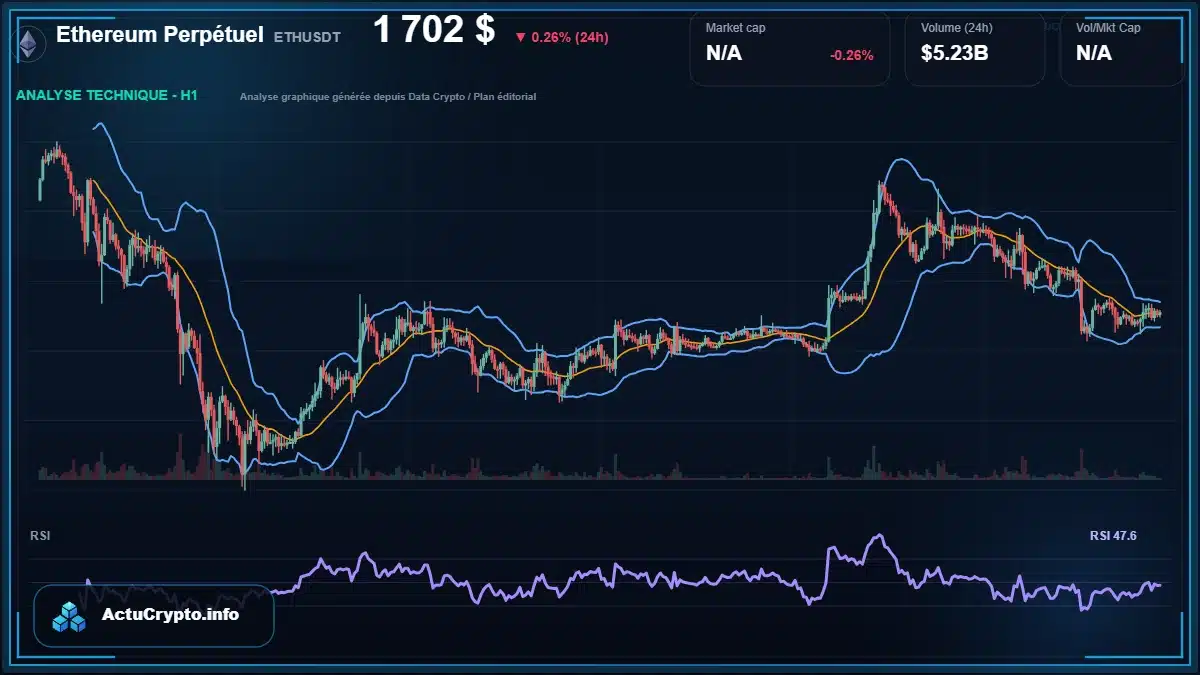
Task: Click the $5.23B volume value
Action: tap(955, 53)
